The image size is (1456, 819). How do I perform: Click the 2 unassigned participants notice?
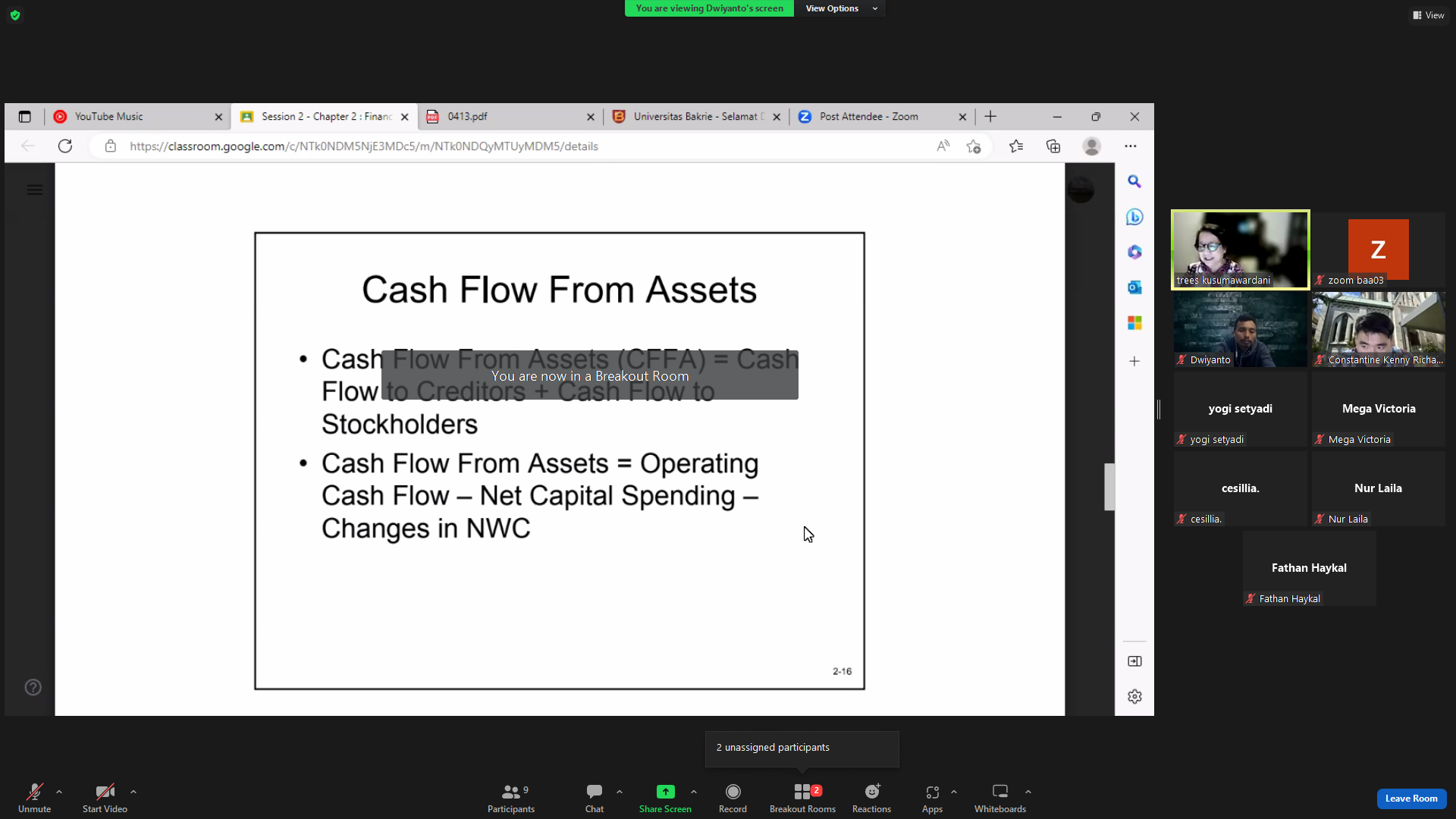point(802,748)
